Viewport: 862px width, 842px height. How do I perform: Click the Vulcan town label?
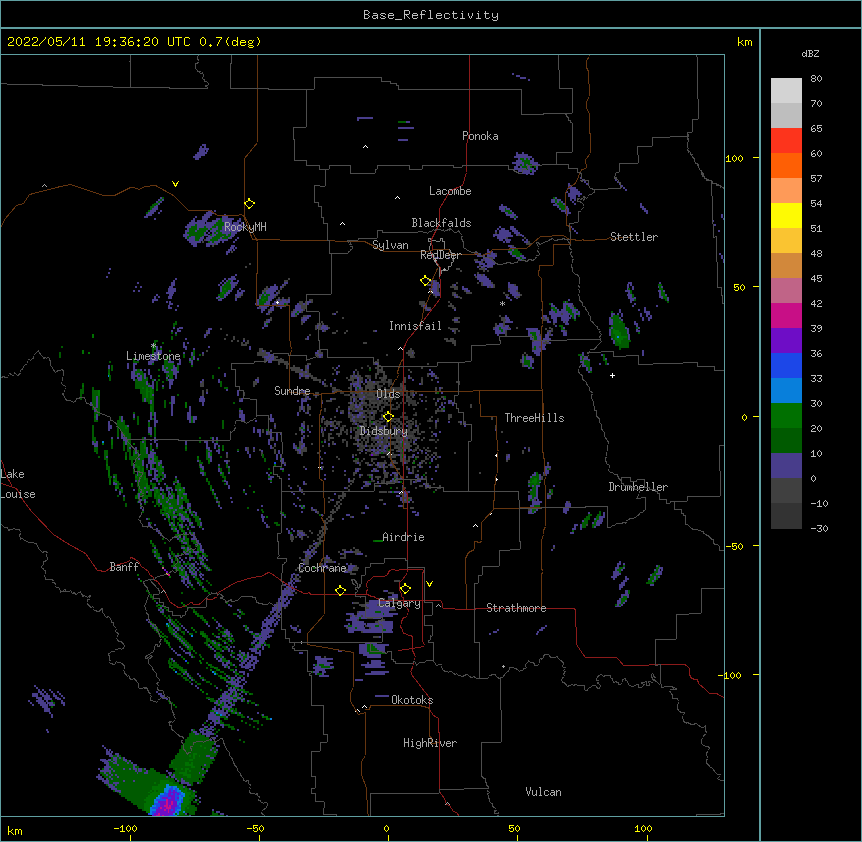[x=543, y=792]
